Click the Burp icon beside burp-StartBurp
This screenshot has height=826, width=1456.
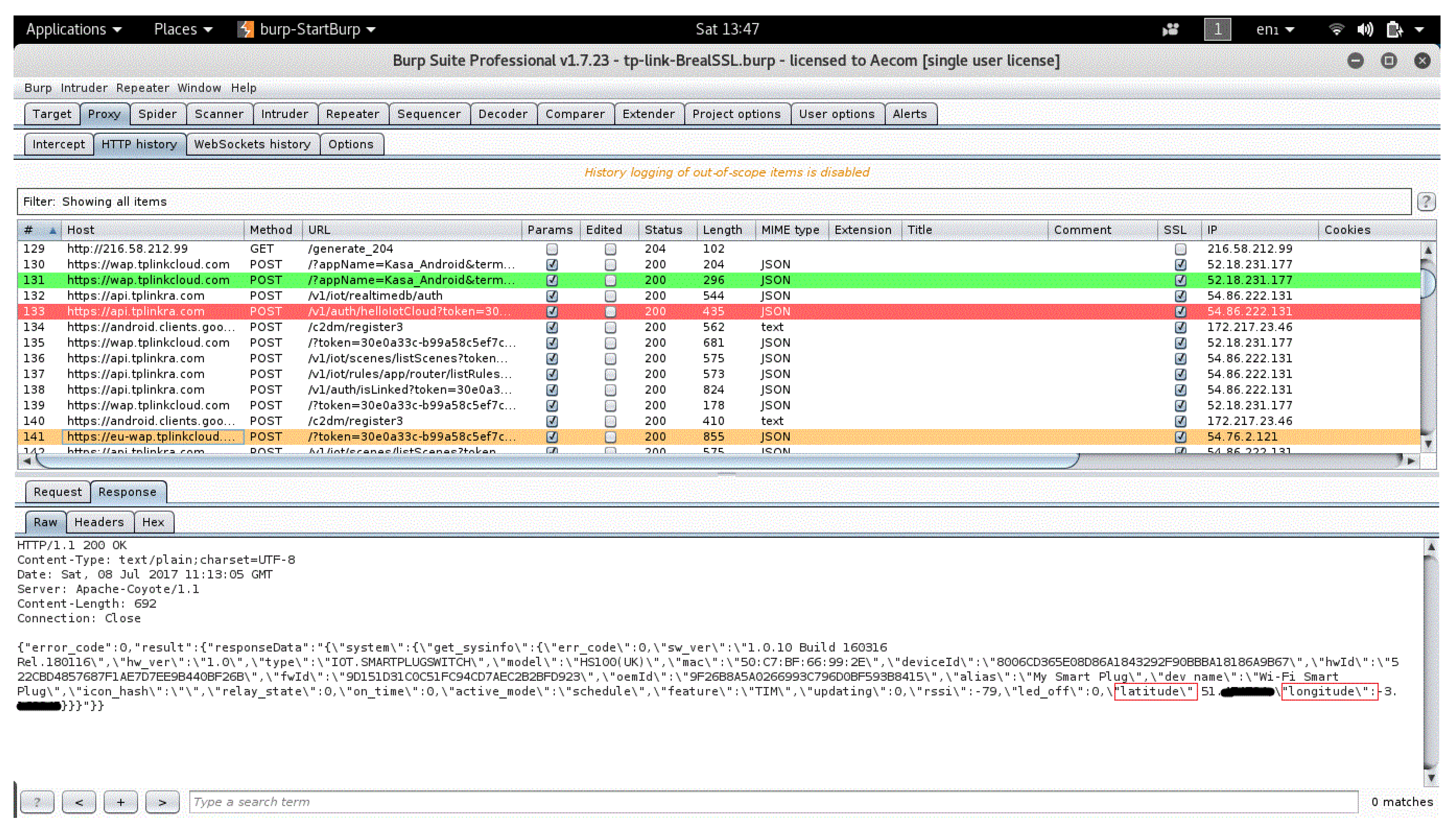tap(246, 29)
